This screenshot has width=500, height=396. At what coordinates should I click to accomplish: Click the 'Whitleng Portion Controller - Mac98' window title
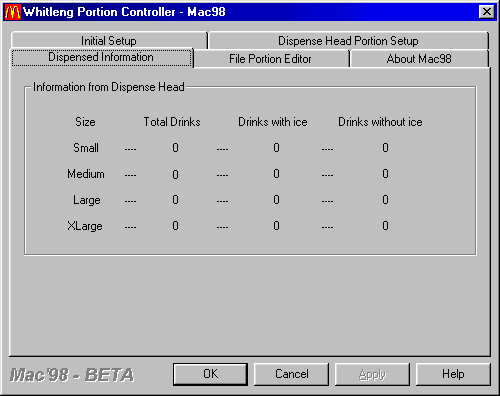point(124,12)
